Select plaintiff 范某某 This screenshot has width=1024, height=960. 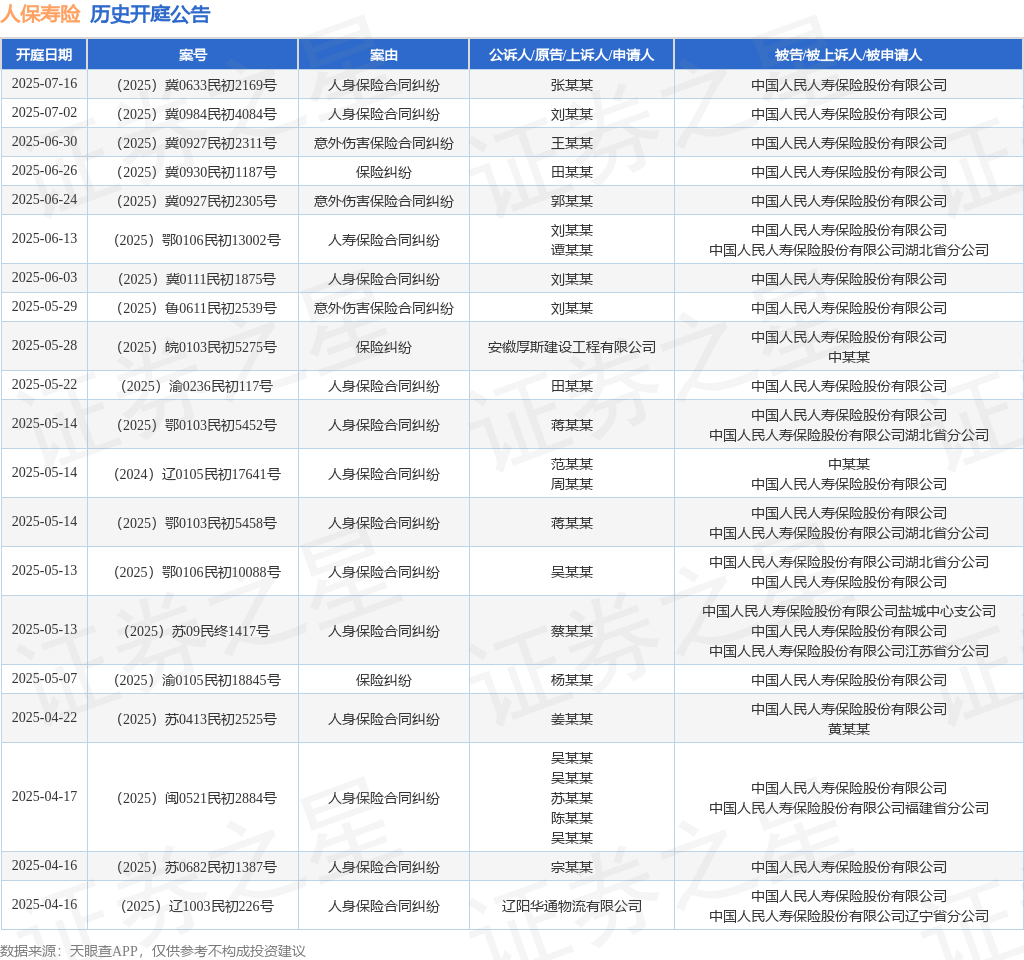click(x=571, y=464)
